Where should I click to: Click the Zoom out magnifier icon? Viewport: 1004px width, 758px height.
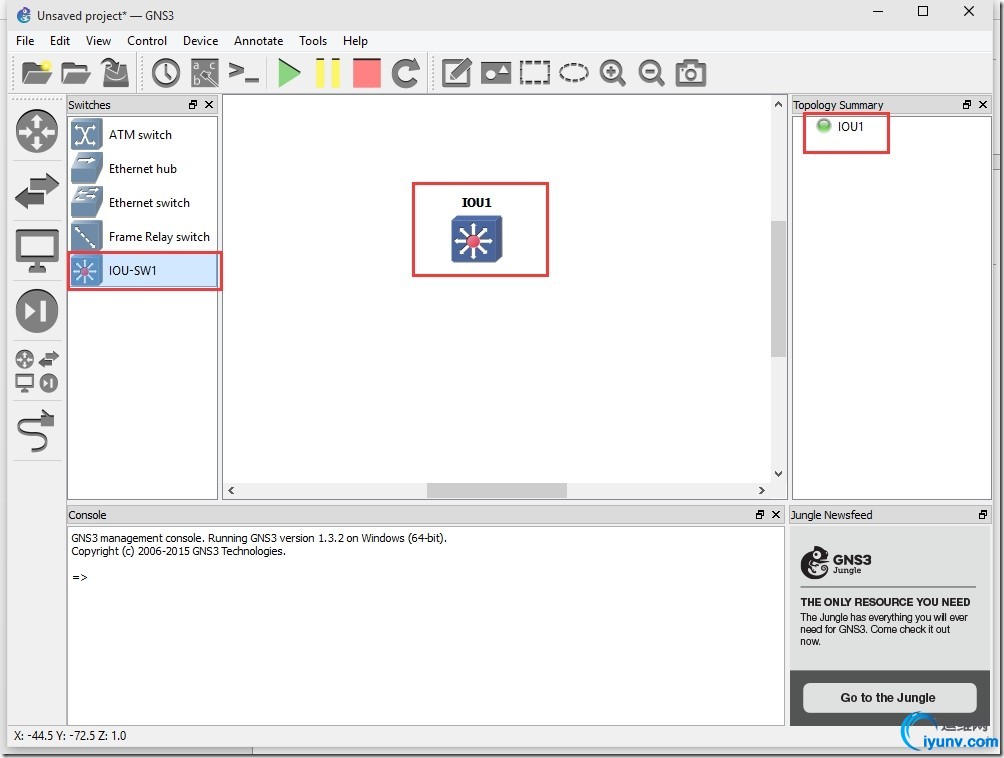click(651, 72)
